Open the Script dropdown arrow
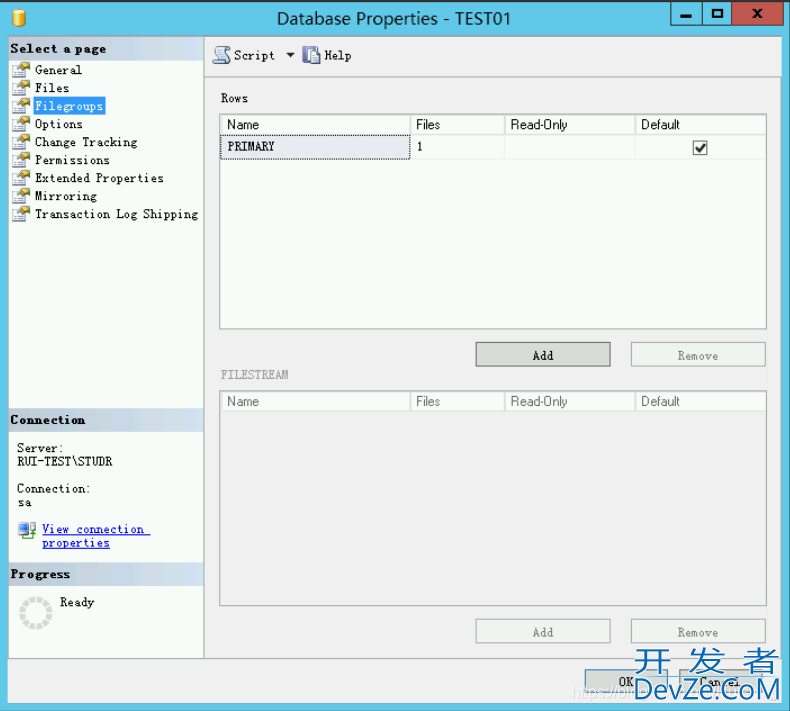 (290, 55)
